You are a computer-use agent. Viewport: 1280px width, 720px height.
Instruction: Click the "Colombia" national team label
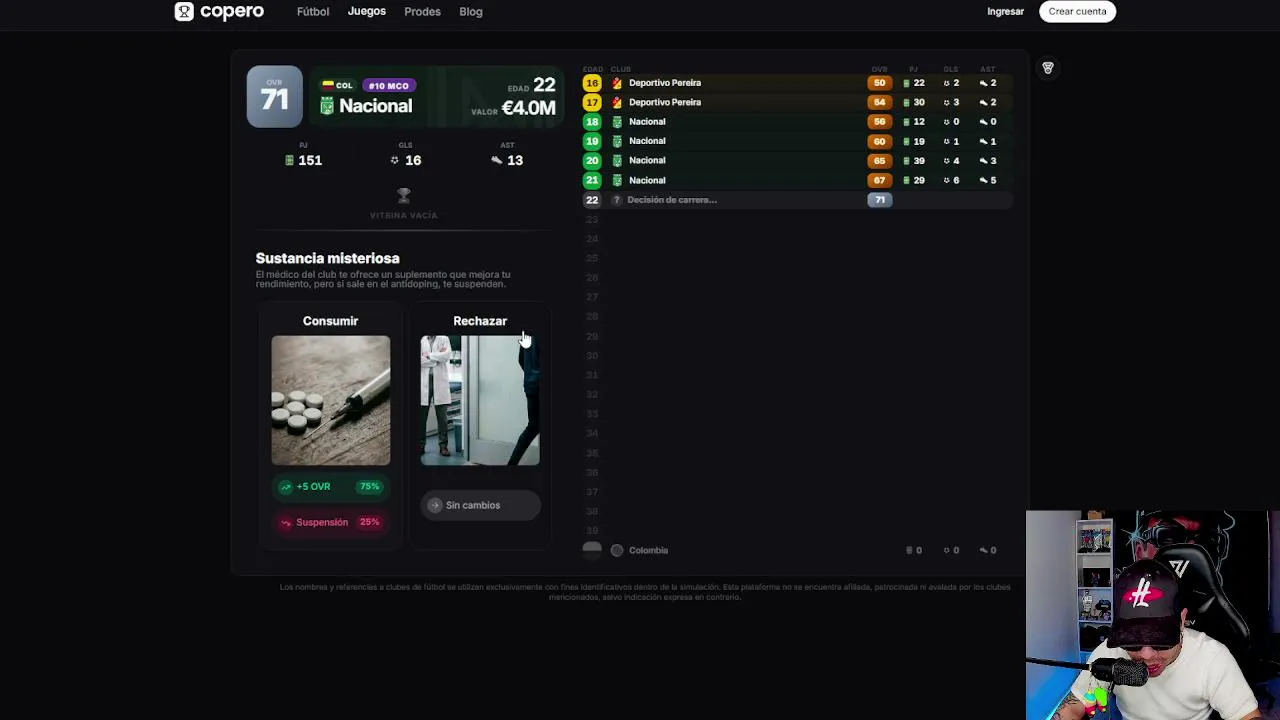[648, 550]
